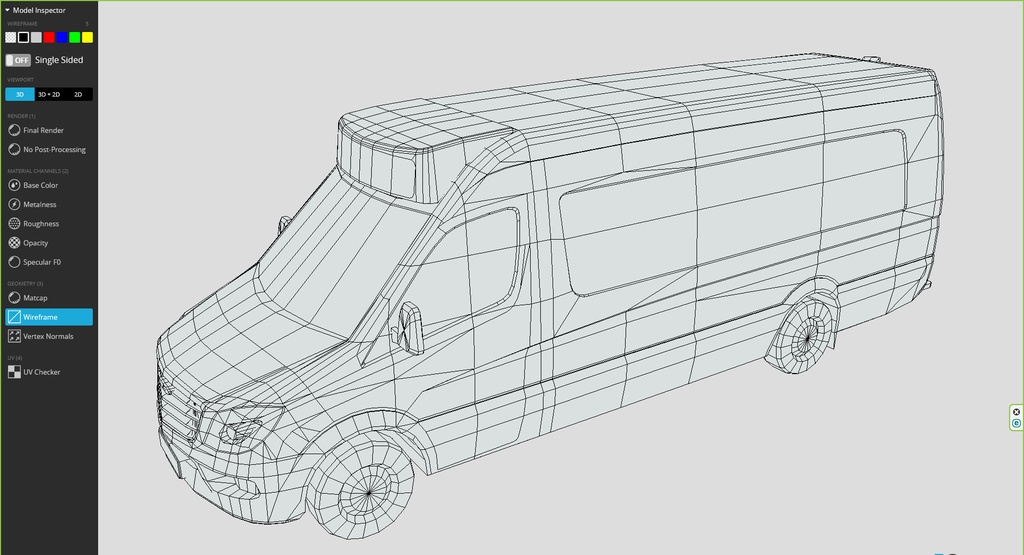View the Roughness channel

click(x=40, y=223)
